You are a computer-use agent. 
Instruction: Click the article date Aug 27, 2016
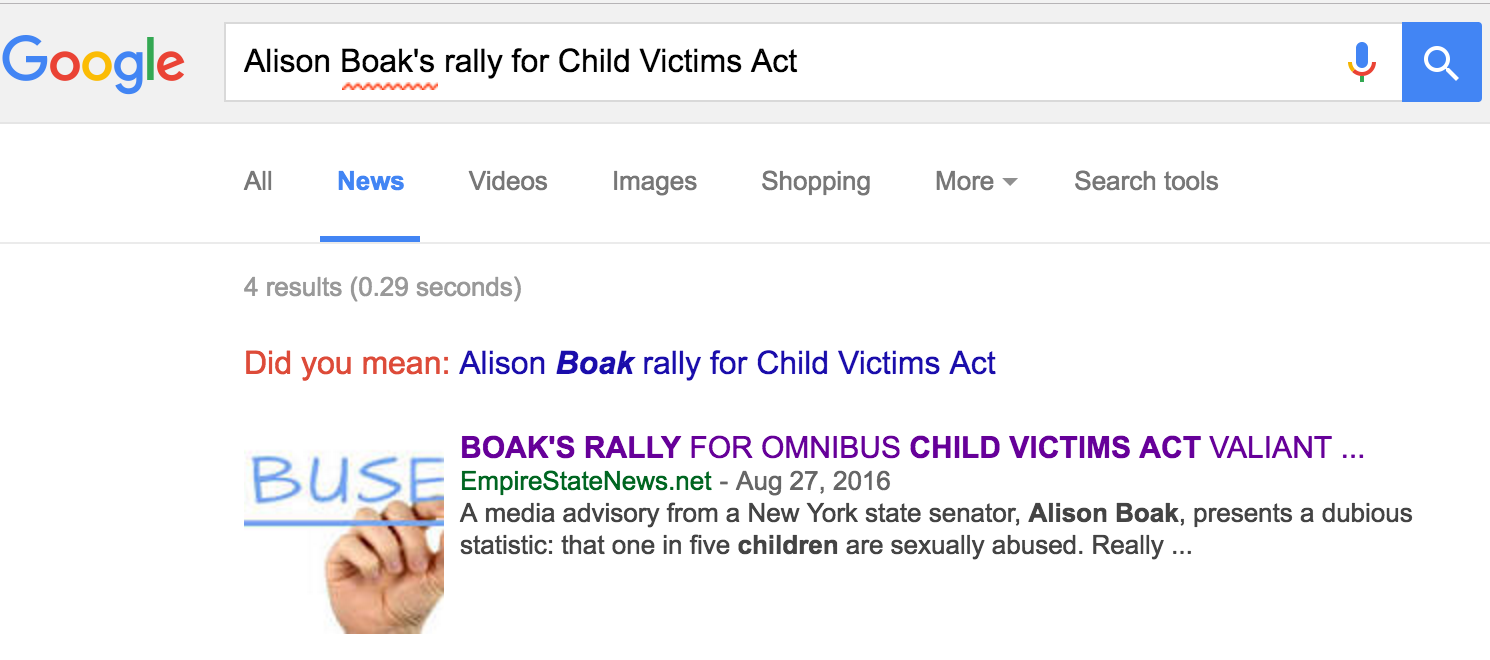(813, 481)
